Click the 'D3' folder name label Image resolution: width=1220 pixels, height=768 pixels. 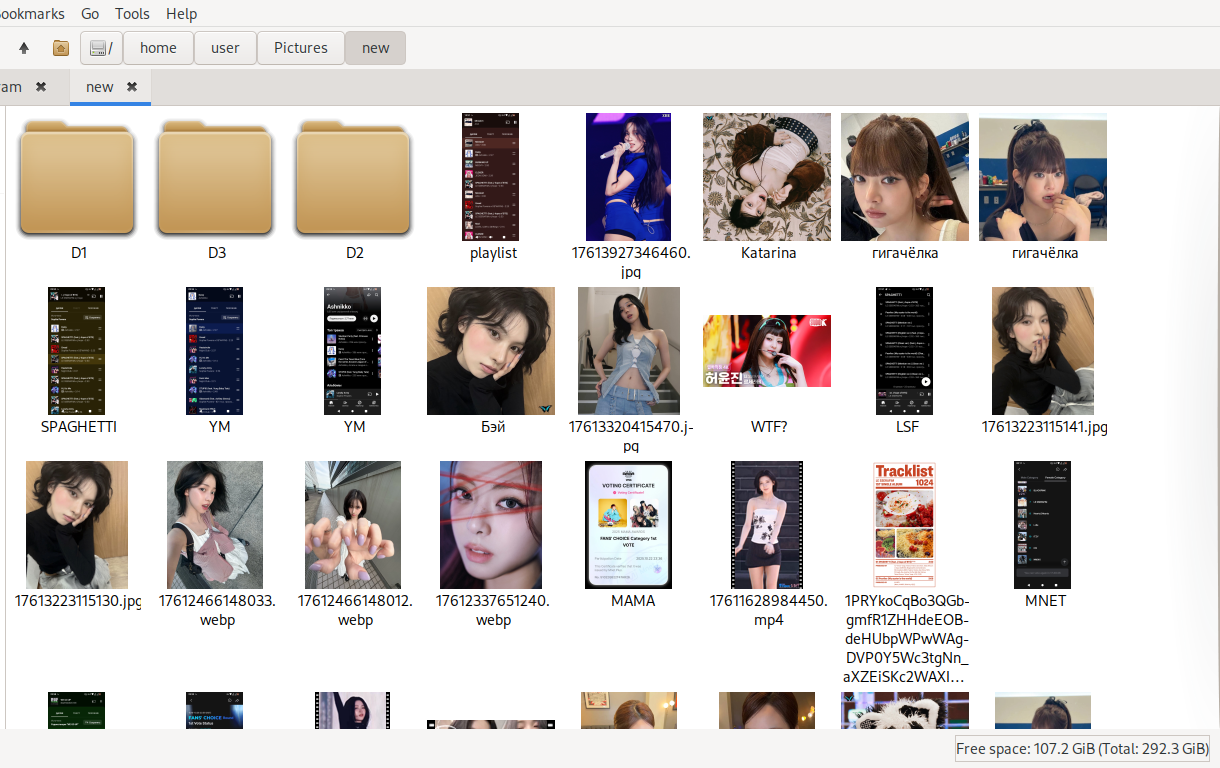point(217,253)
